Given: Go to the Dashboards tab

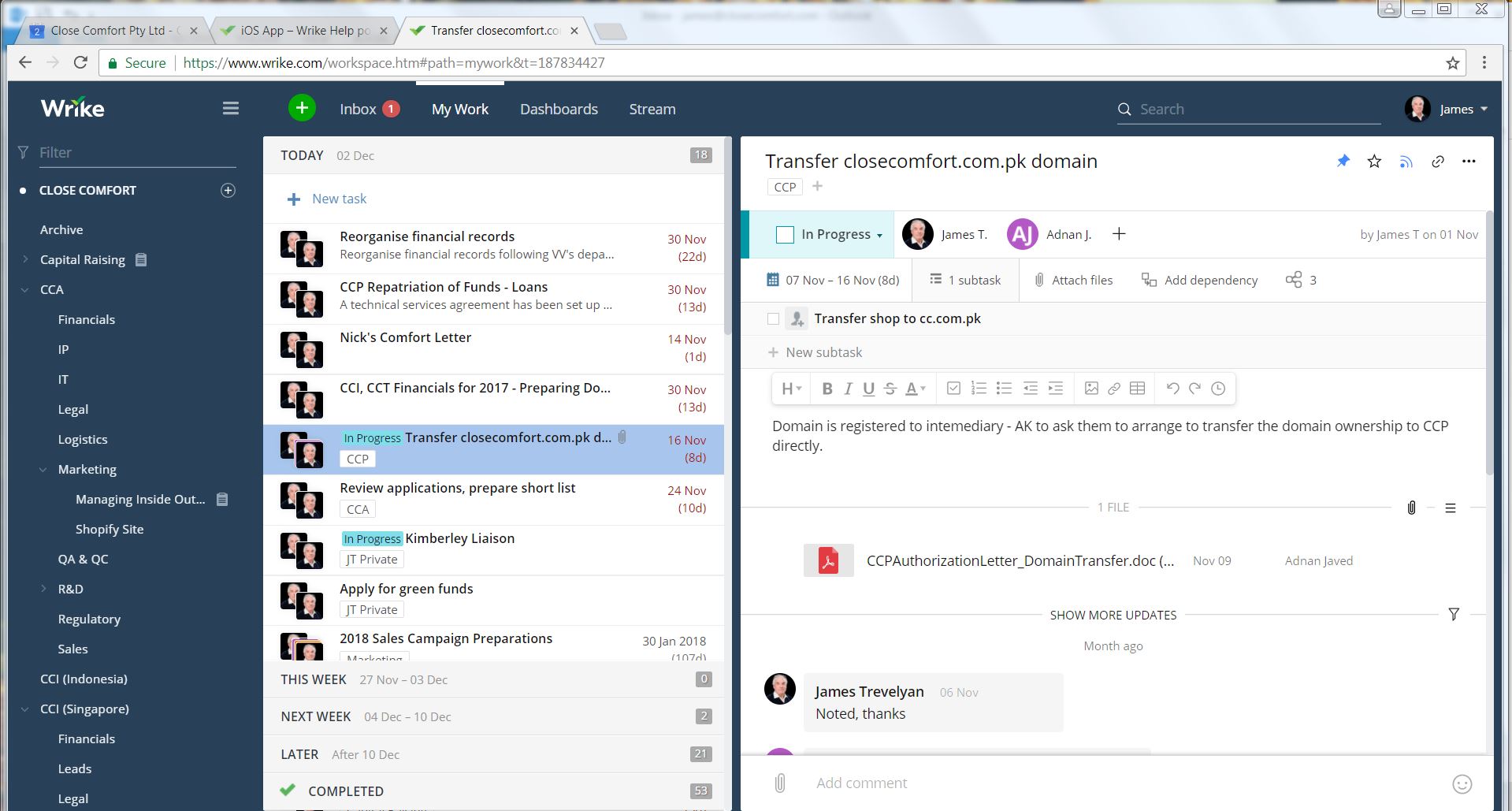Looking at the screenshot, I should 559,109.
